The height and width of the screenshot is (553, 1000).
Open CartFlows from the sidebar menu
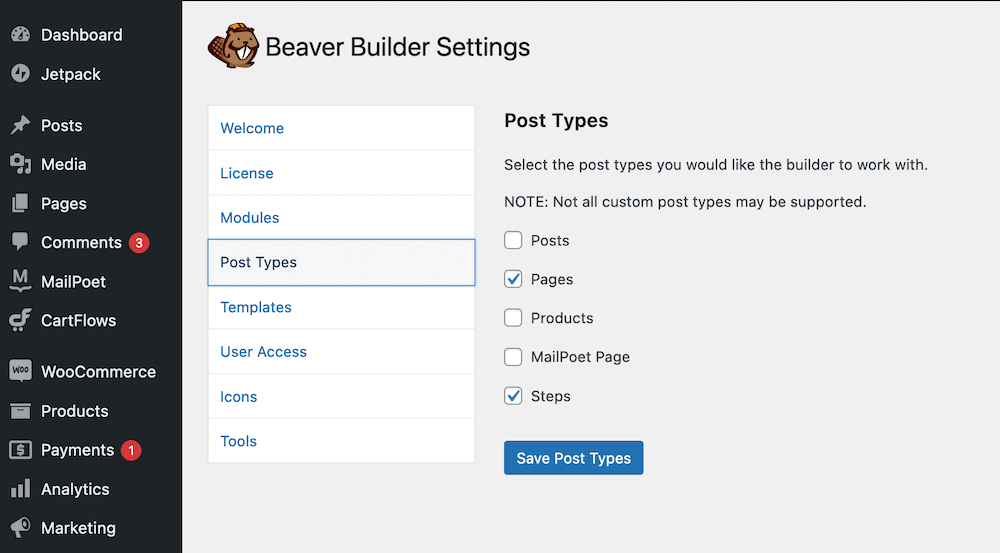click(78, 320)
